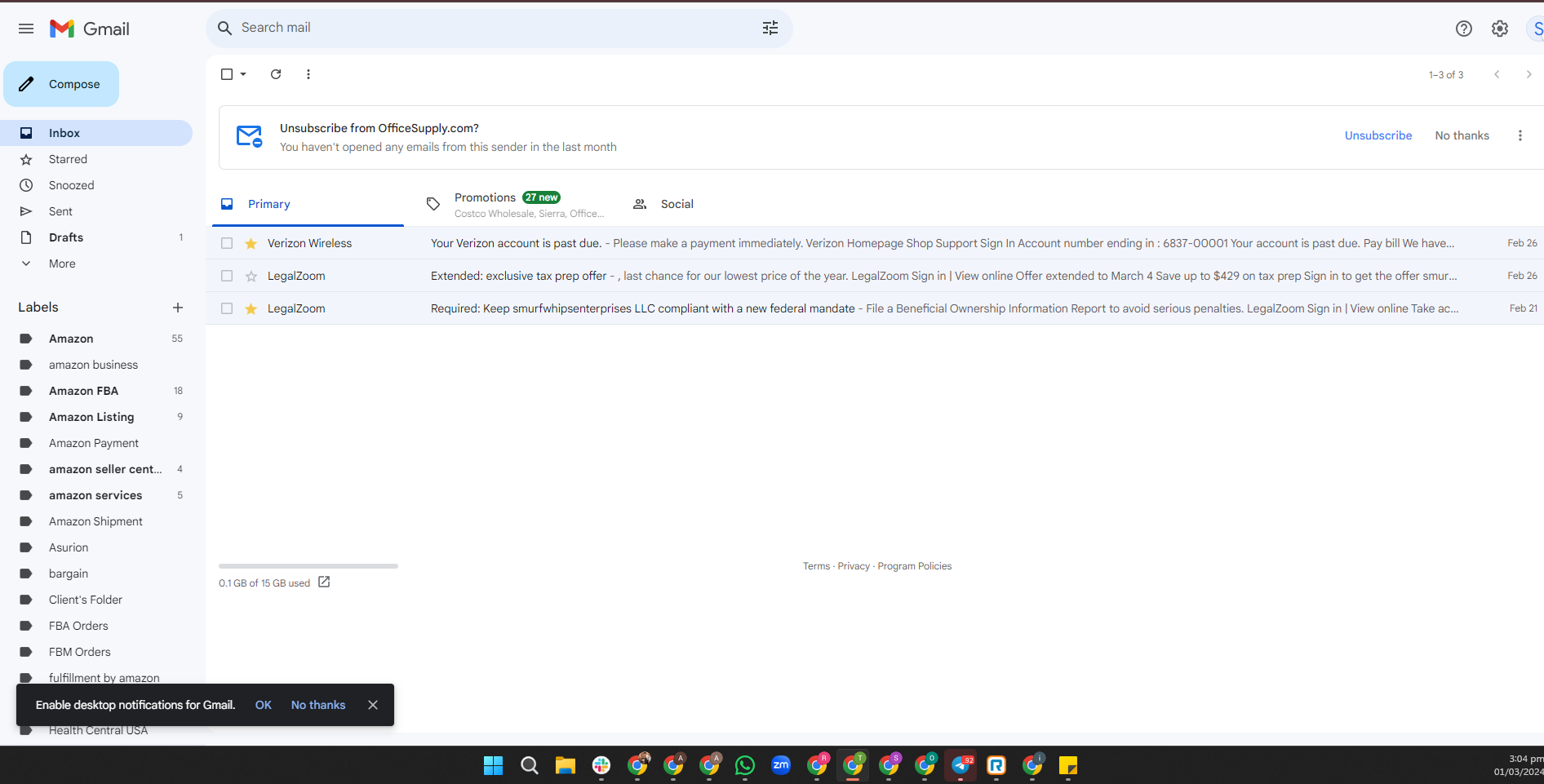Click the storage usage progress bar
Image resolution: width=1544 pixels, height=784 pixels.
coord(308,565)
